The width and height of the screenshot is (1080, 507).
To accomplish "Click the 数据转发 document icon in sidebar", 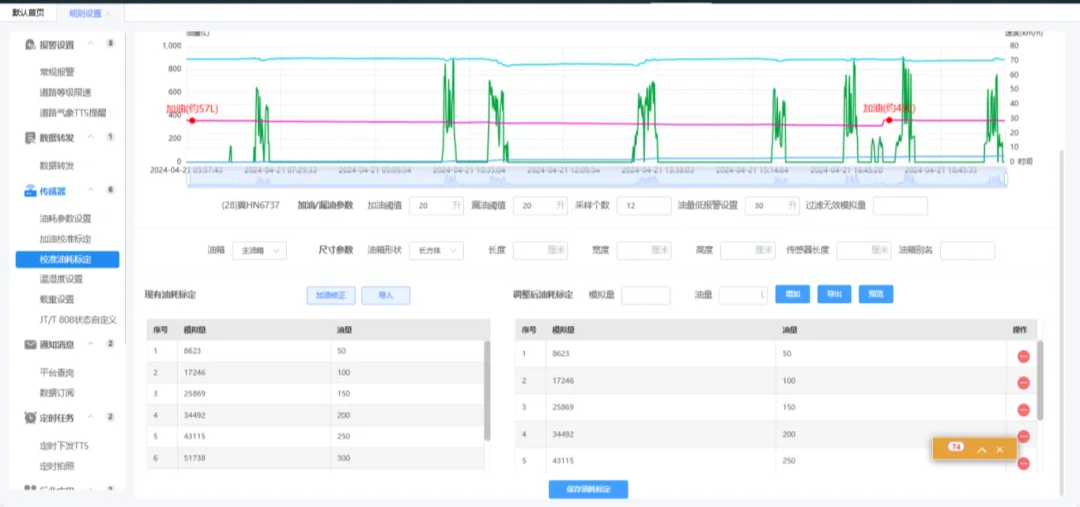I will pos(30,138).
